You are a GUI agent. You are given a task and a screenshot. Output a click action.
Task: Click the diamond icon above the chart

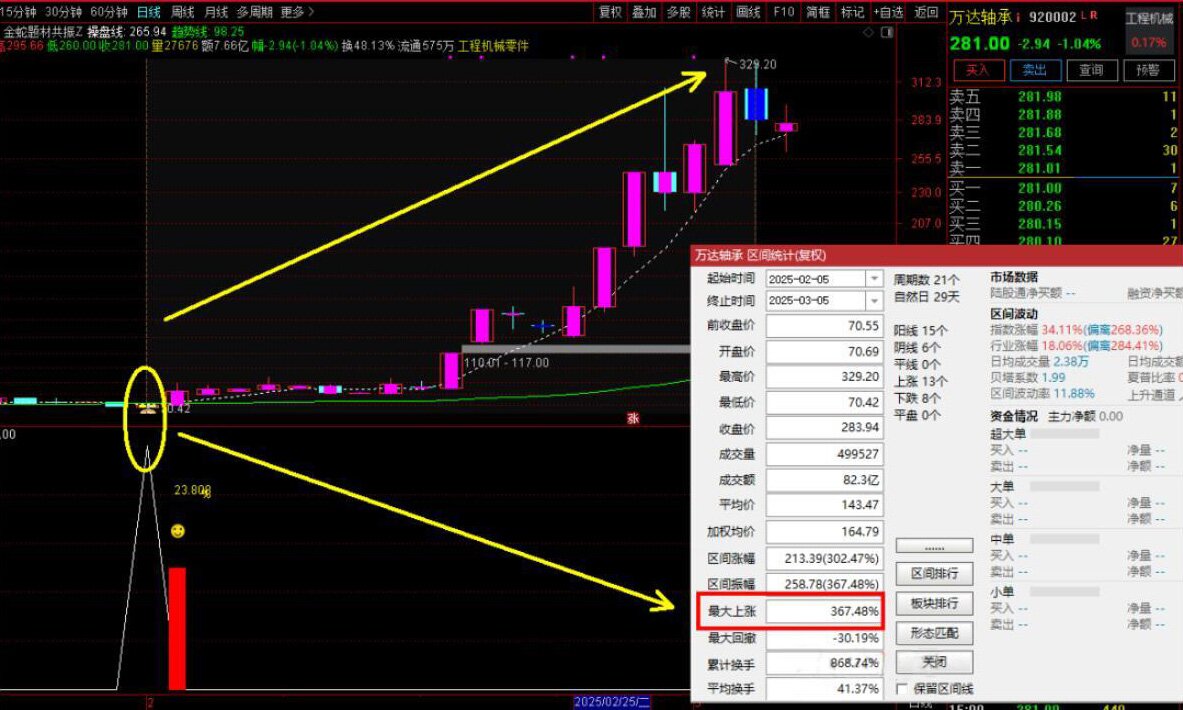(x=868, y=32)
